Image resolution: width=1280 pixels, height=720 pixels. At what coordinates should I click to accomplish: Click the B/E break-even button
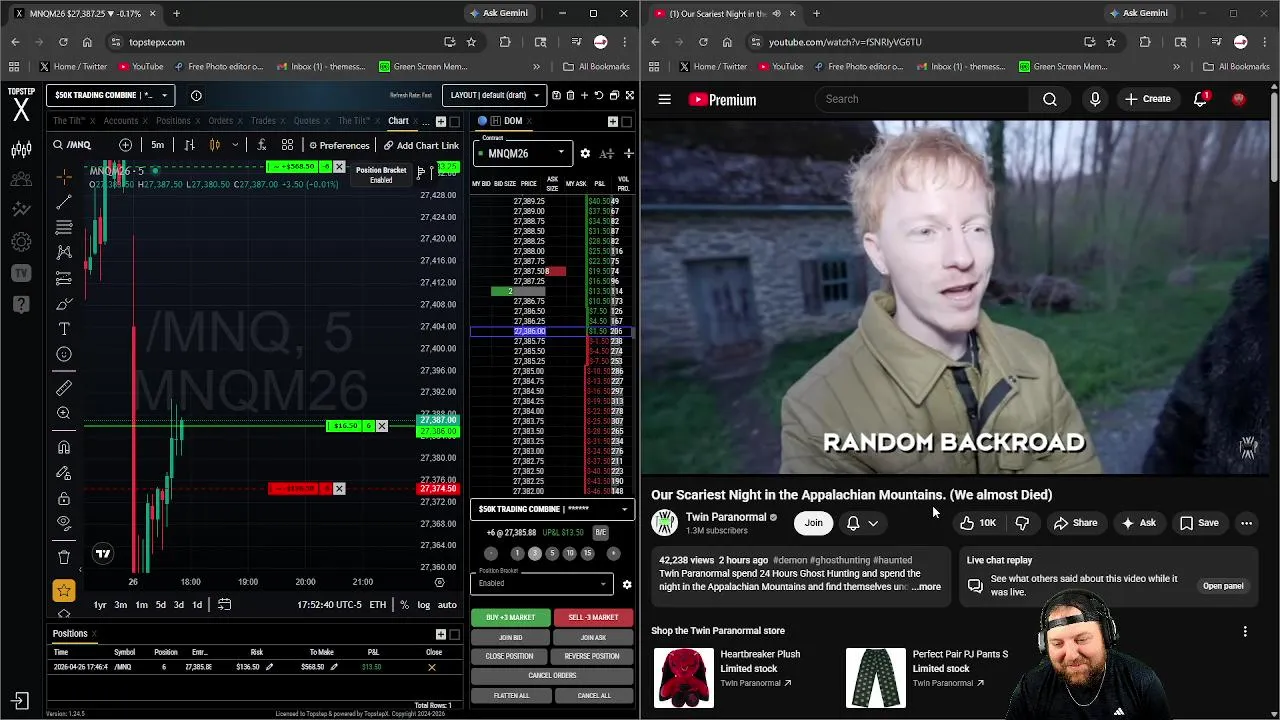600,532
